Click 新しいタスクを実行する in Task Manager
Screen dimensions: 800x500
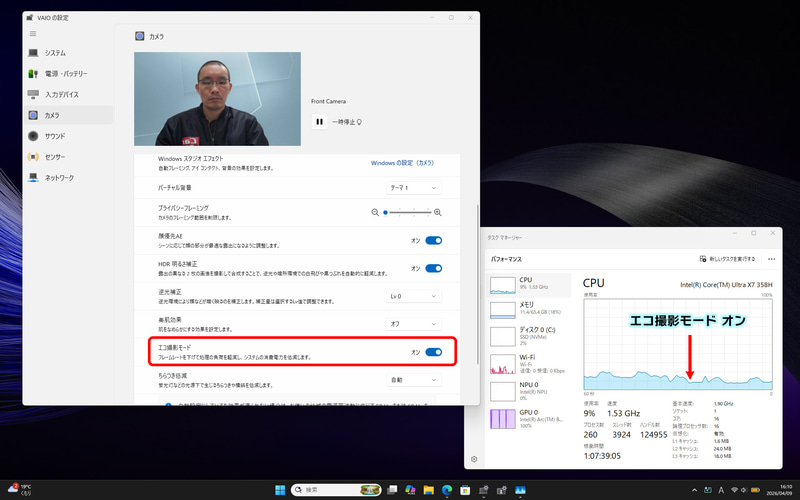point(727,259)
